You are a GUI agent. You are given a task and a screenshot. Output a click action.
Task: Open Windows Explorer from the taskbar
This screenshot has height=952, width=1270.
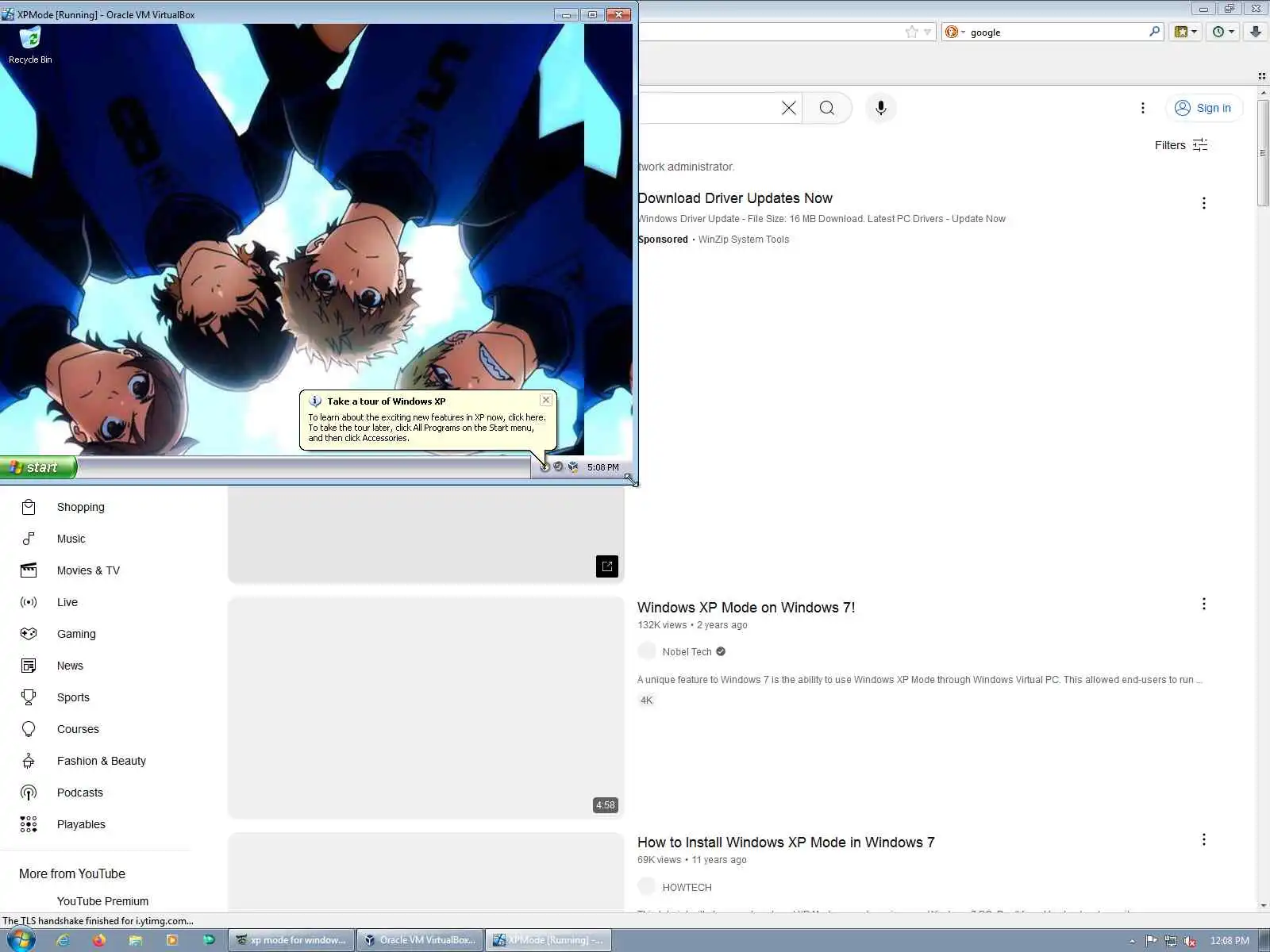[136, 940]
